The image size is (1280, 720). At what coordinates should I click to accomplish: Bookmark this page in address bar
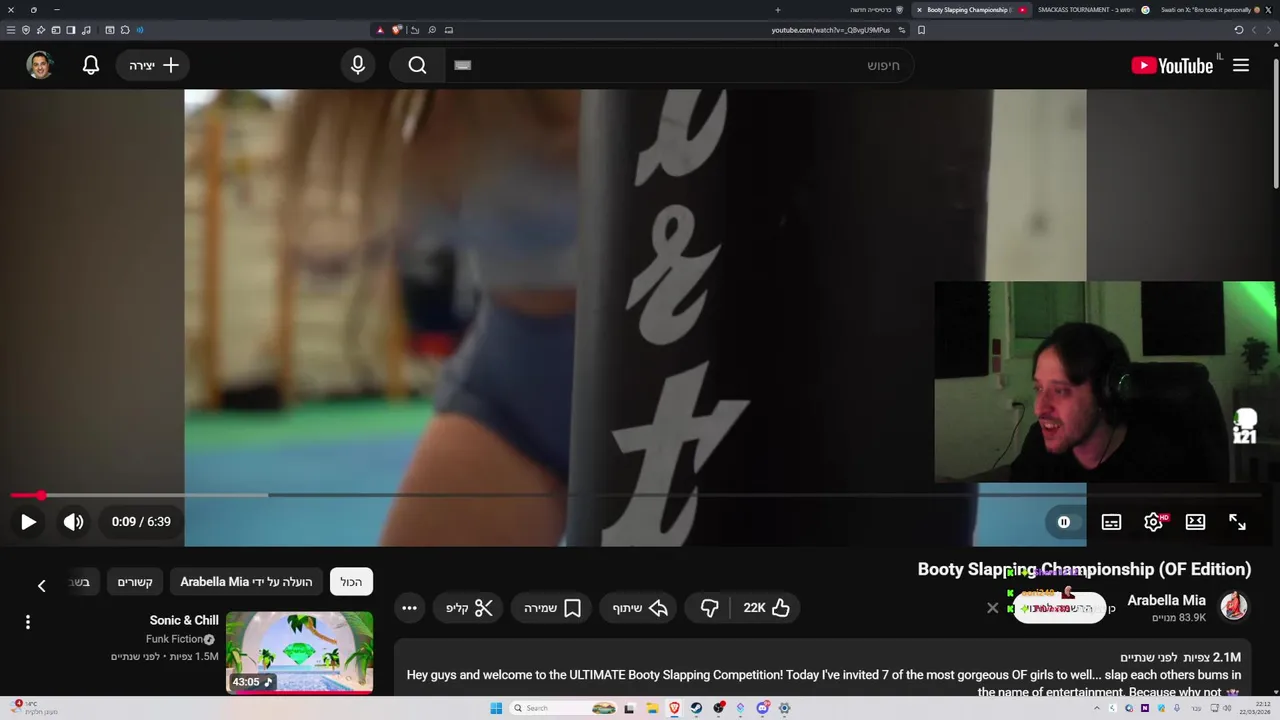coord(921,30)
